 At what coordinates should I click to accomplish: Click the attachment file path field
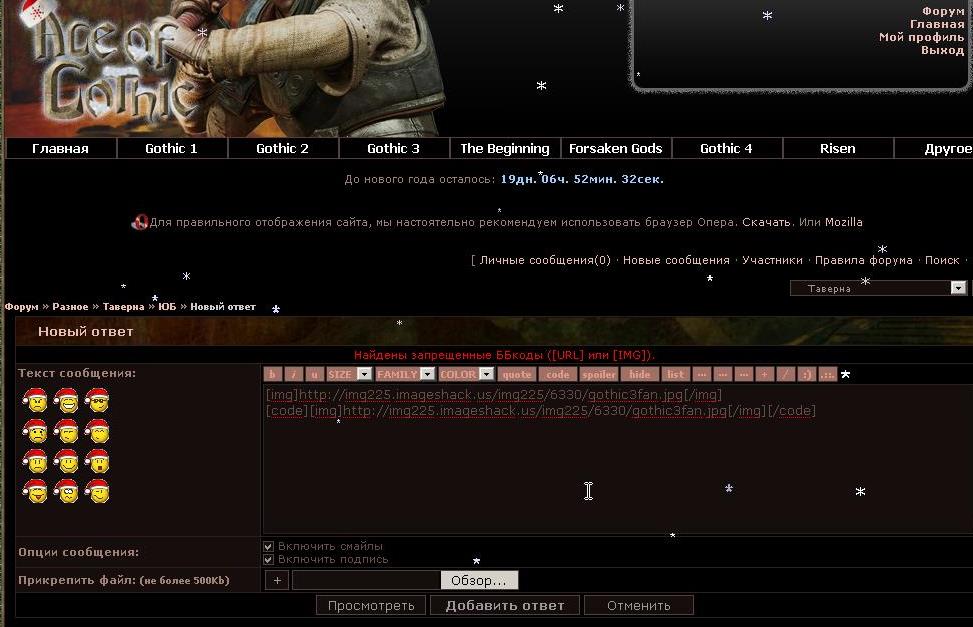pos(366,580)
